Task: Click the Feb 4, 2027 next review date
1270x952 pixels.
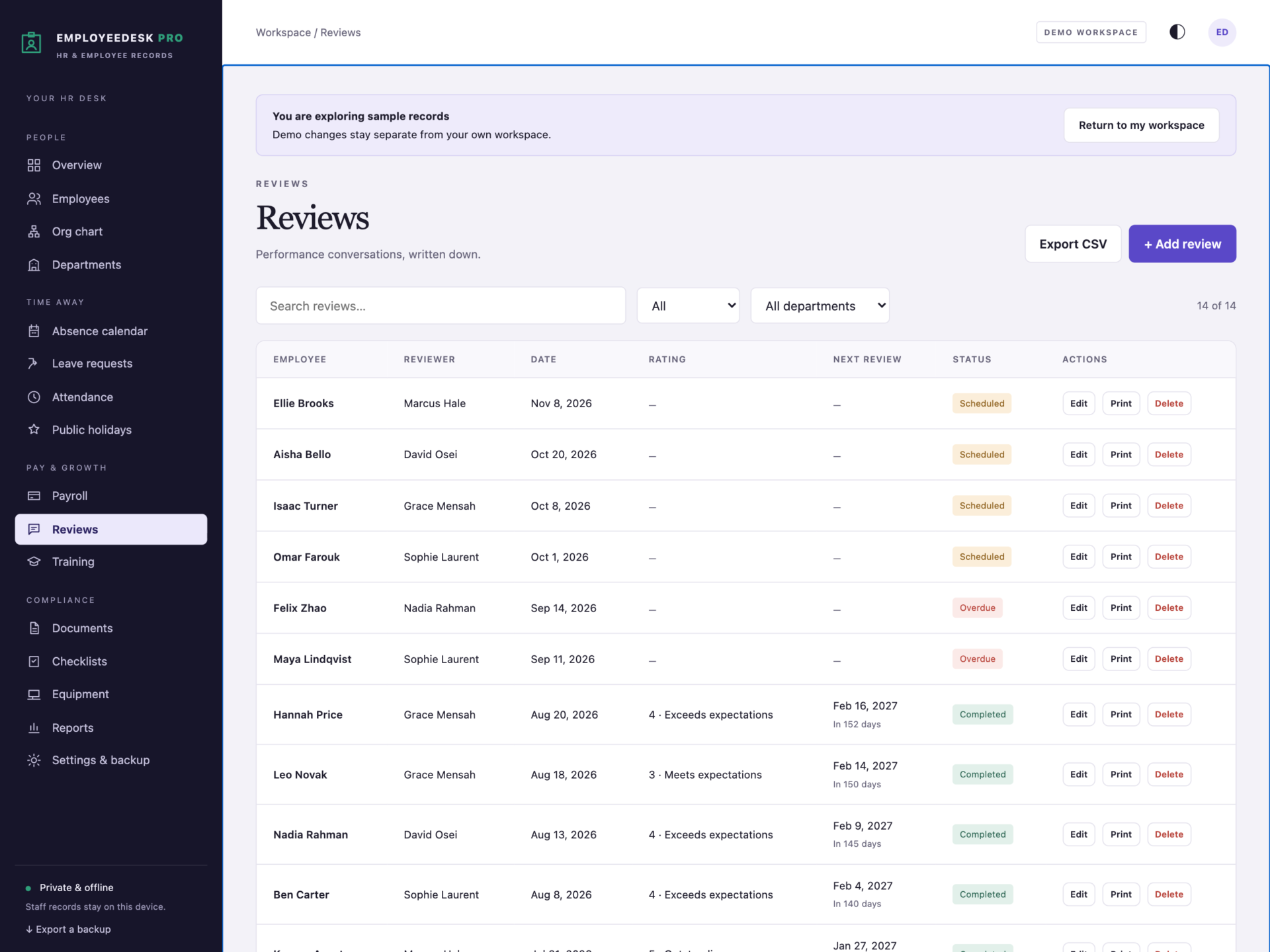Action: (x=863, y=886)
